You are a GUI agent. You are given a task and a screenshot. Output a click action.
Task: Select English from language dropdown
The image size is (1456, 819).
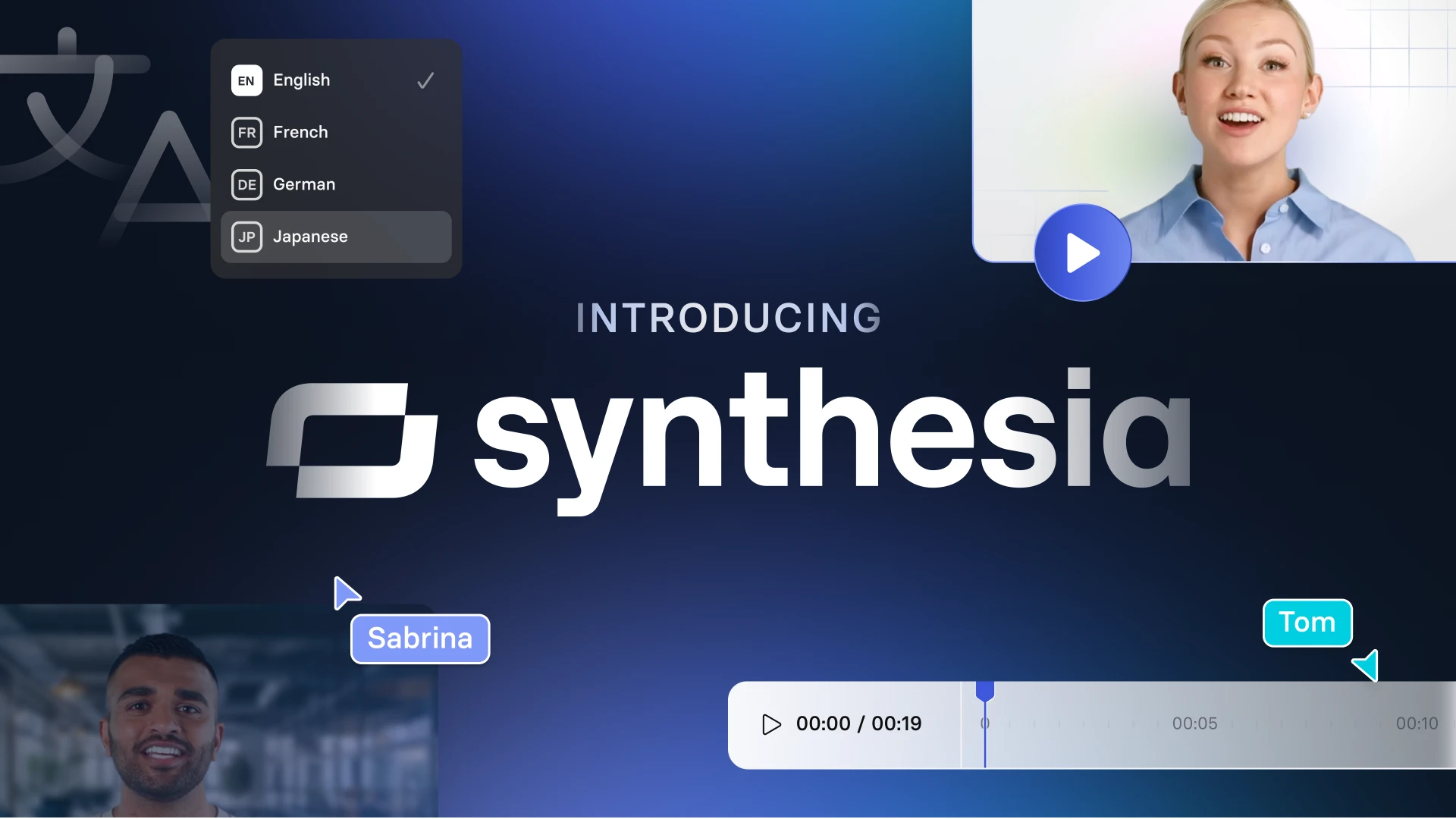pyautogui.click(x=336, y=80)
